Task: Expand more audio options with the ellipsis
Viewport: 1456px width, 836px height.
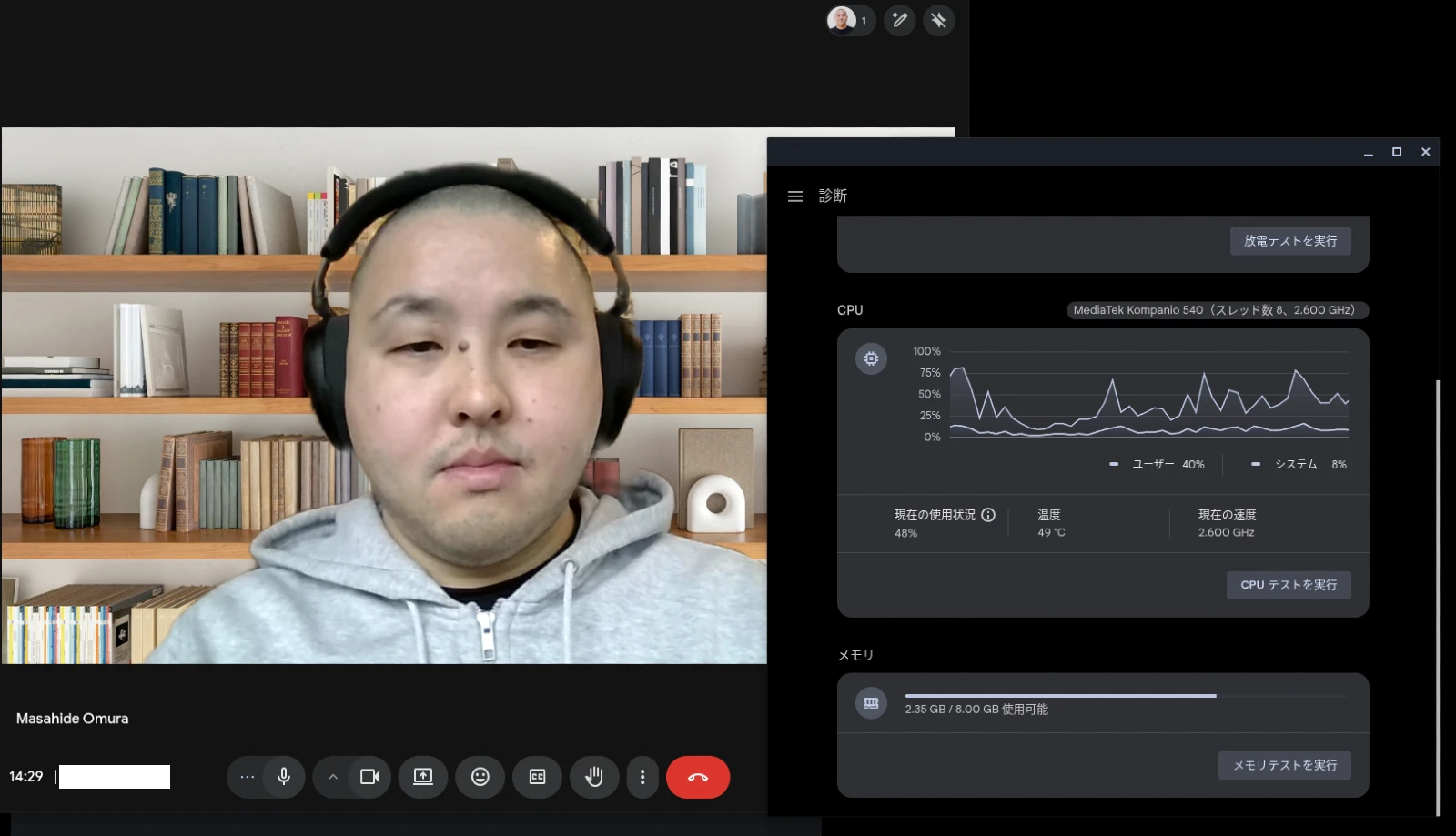Action: point(247,777)
